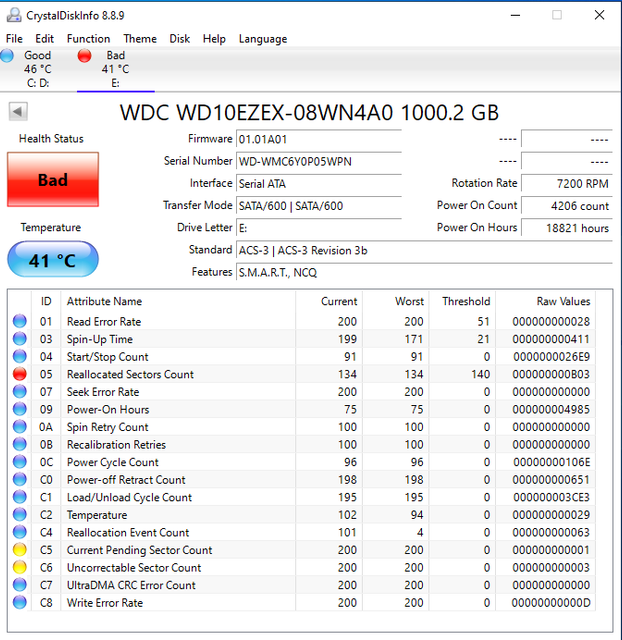Select the Write Error Rate text
The height and width of the screenshot is (640, 622).
tap(105, 603)
